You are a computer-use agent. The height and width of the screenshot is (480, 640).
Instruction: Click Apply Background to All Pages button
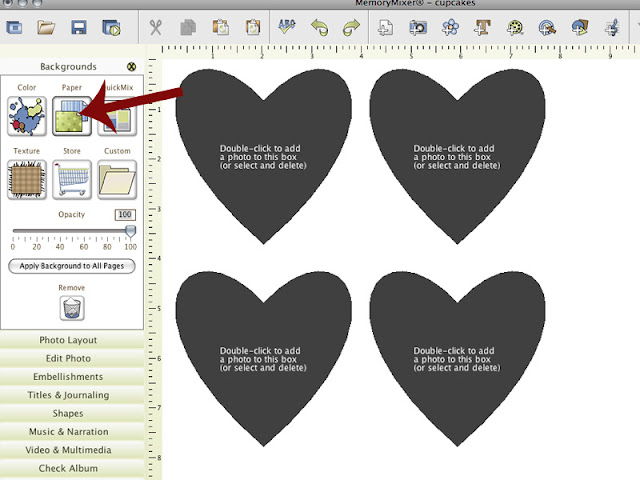(72, 266)
